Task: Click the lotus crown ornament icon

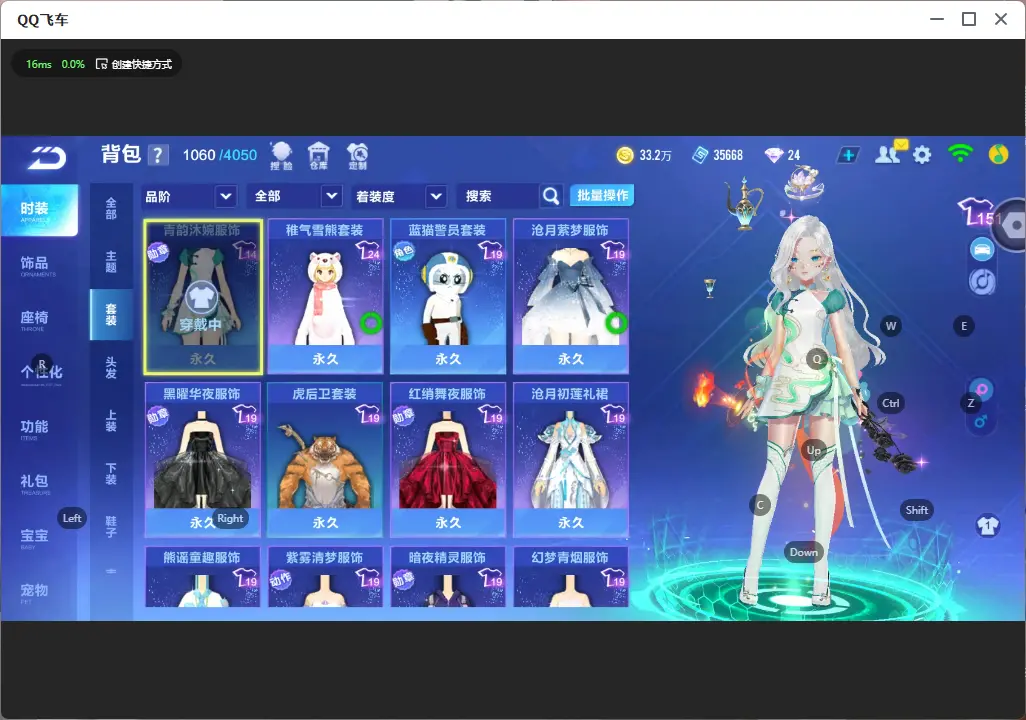Action: click(x=804, y=183)
